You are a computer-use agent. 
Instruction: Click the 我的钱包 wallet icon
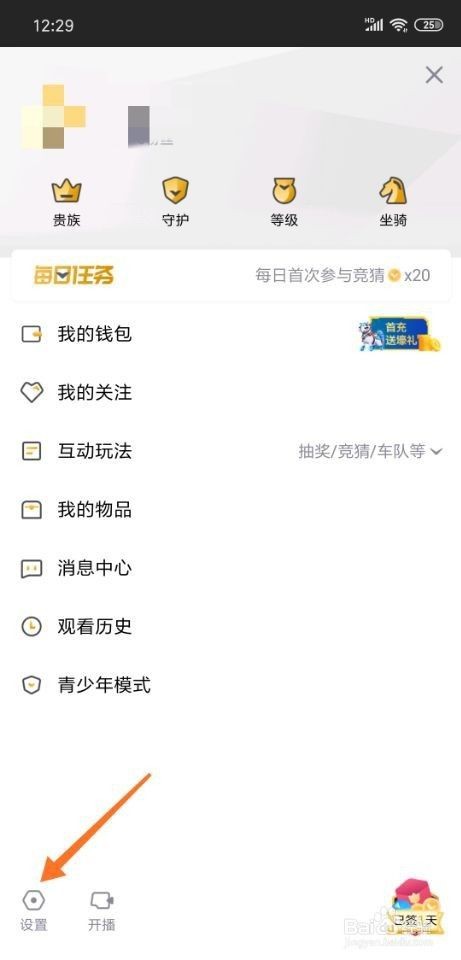(31, 334)
